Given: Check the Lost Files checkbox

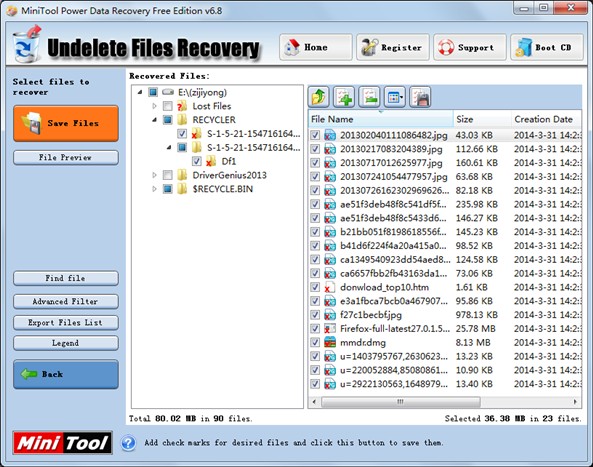Looking at the screenshot, I should point(168,106).
